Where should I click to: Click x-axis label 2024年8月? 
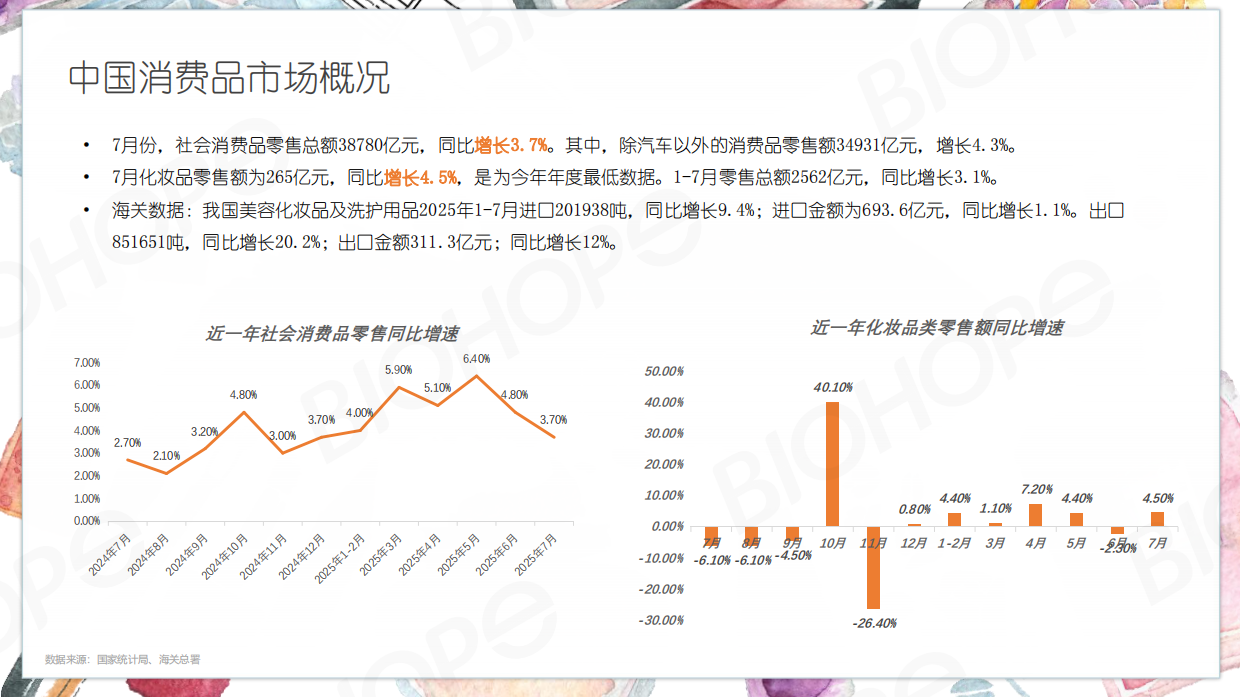coord(149,554)
